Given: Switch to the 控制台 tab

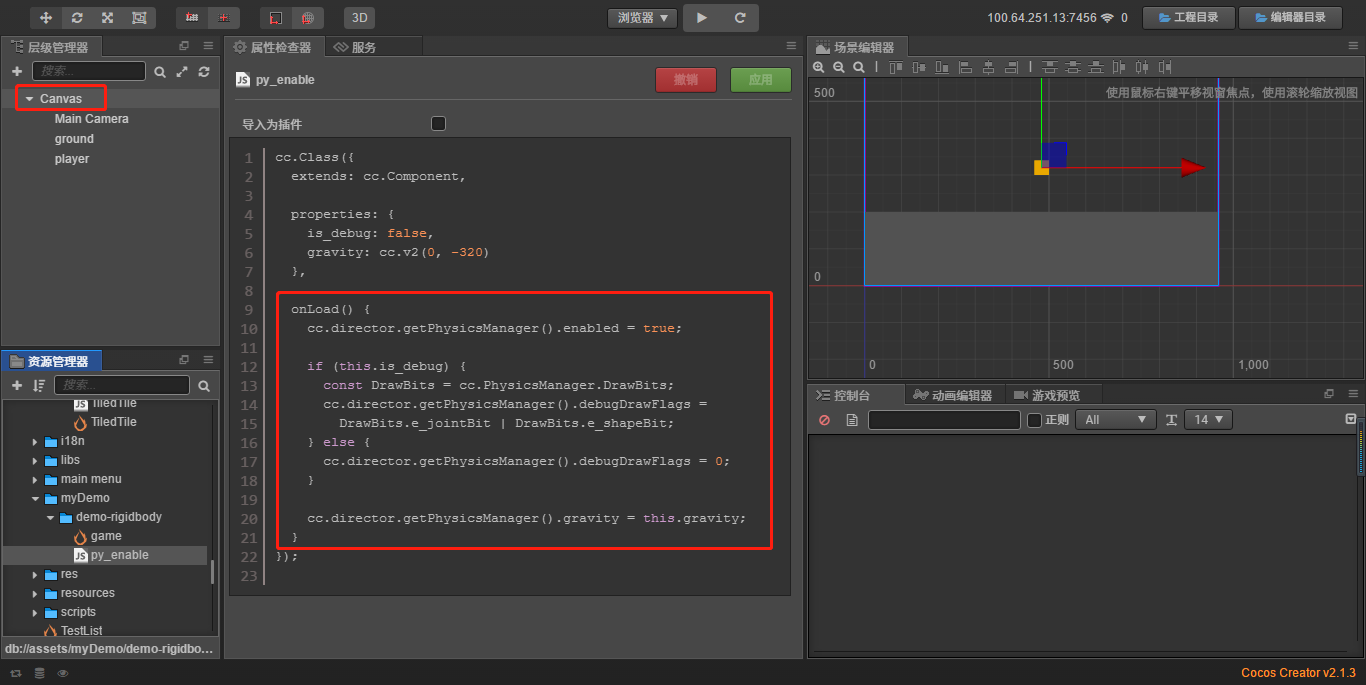Looking at the screenshot, I should [855, 395].
